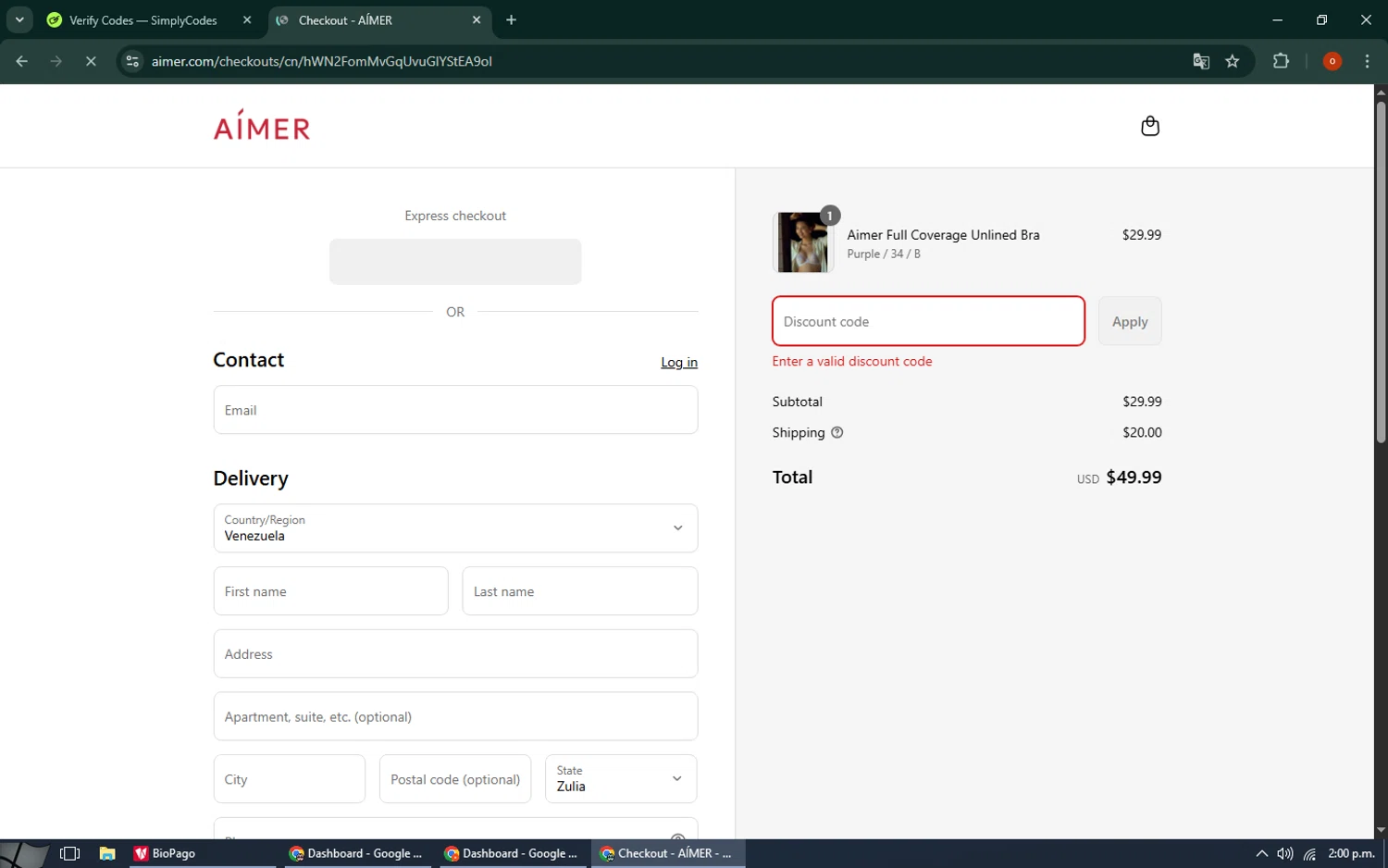Close the Verify Codes SimplyCodes tab
Screen dimensions: 1388x868
point(247,19)
